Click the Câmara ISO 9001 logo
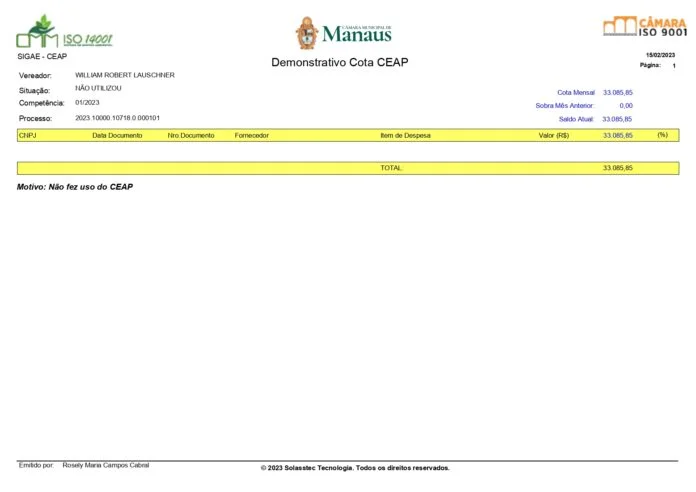696x492 pixels. (644, 27)
